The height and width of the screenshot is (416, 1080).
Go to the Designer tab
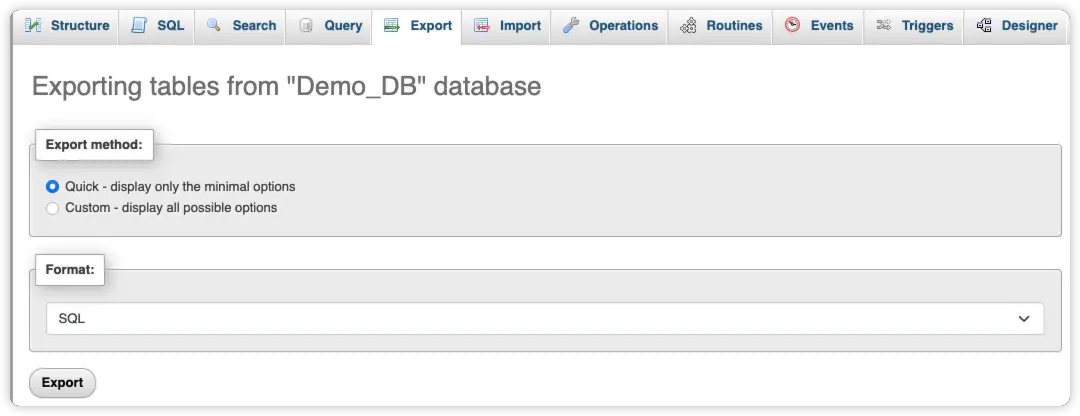pos(1029,25)
